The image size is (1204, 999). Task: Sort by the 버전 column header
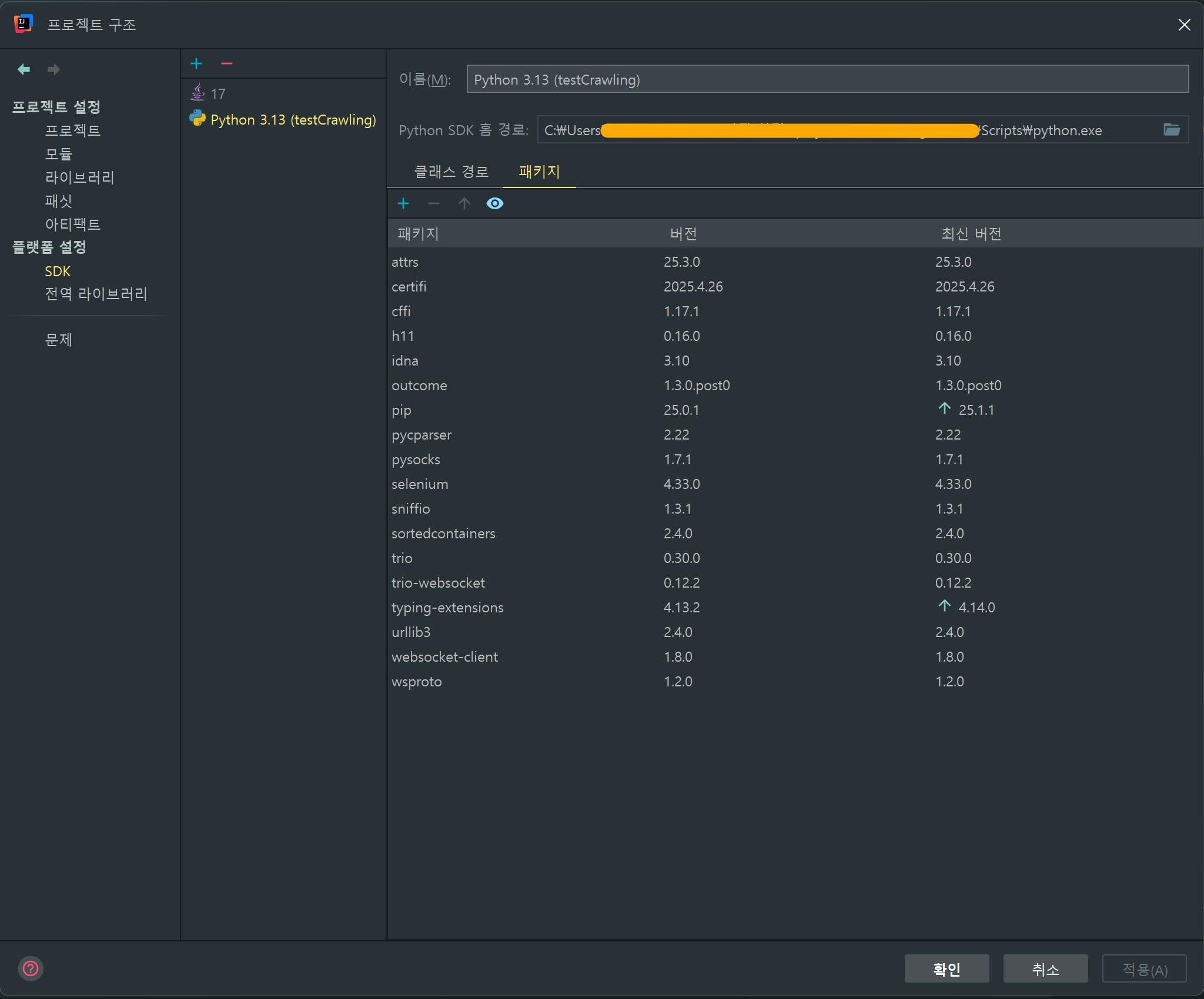pyautogui.click(x=684, y=234)
